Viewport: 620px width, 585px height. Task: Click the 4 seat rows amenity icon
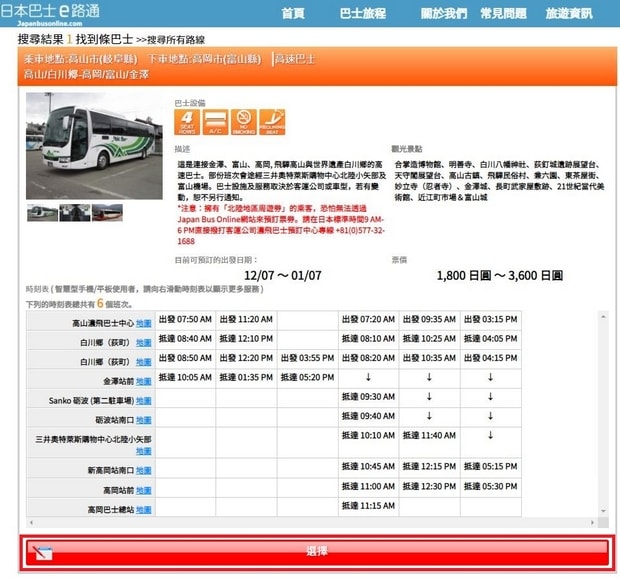coord(187,122)
